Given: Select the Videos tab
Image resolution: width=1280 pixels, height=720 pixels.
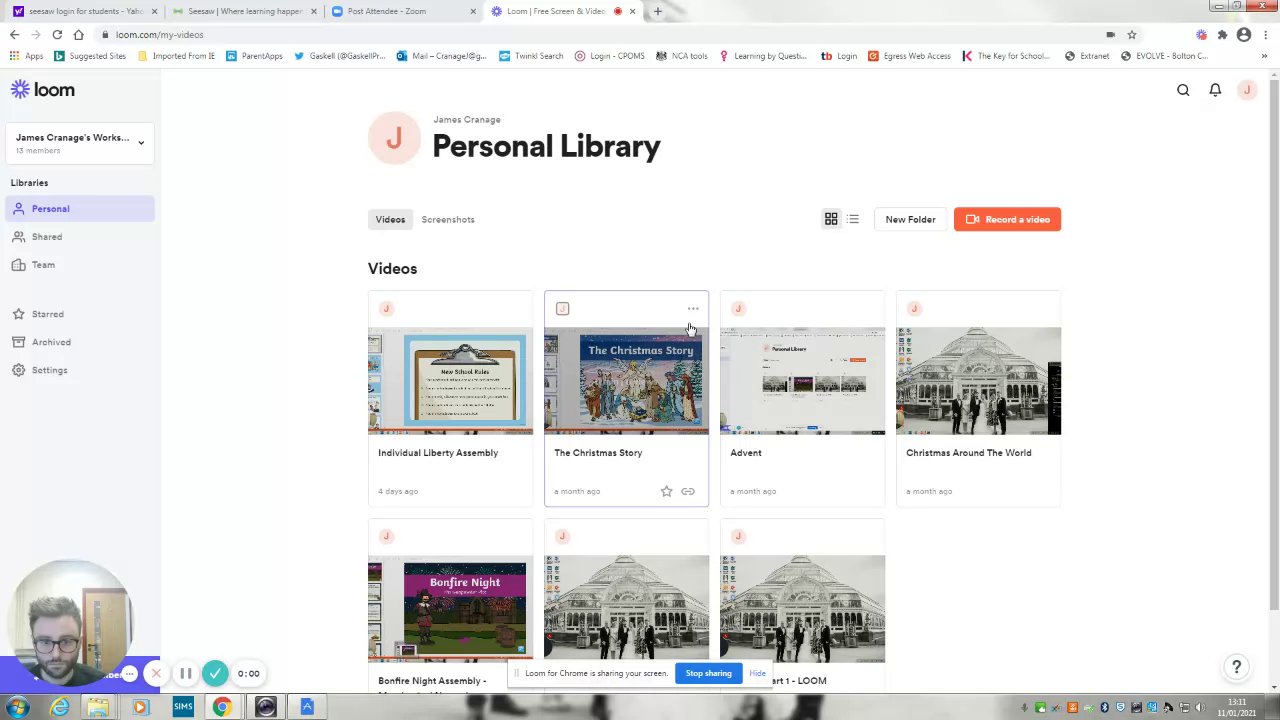Looking at the screenshot, I should [x=390, y=219].
